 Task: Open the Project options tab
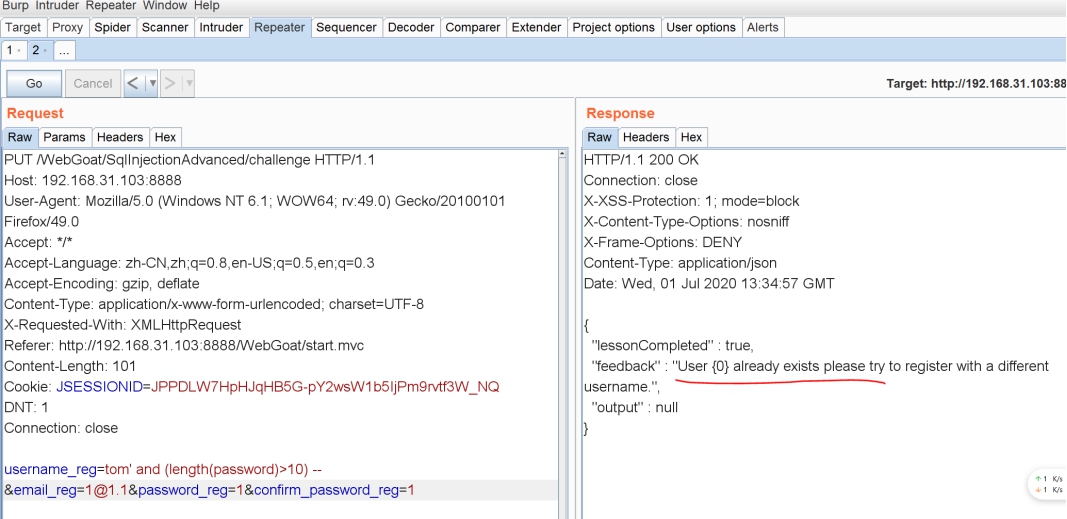[614, 27]
